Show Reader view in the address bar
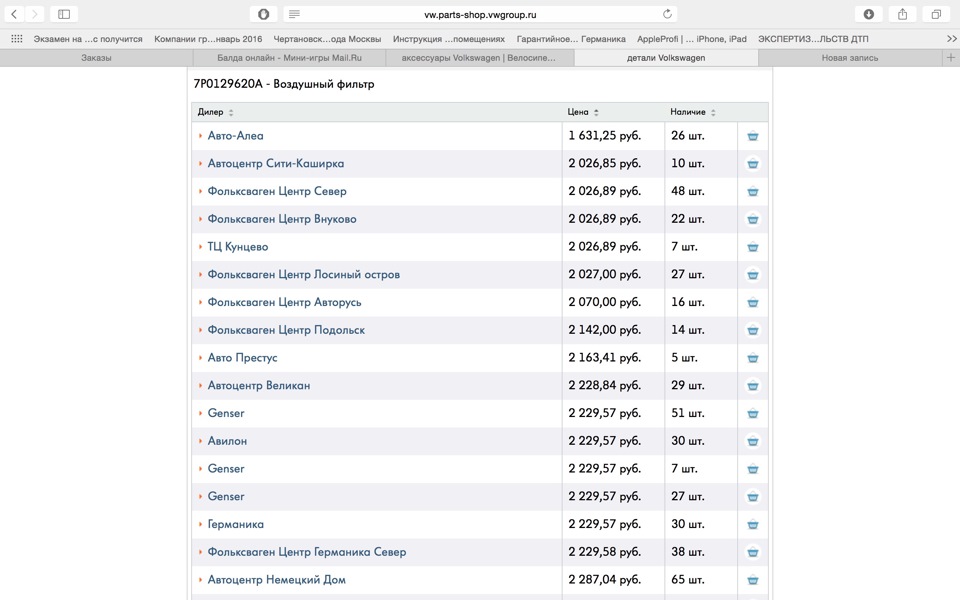This screenshot has height=600, width=960. [x=294, y=14]
